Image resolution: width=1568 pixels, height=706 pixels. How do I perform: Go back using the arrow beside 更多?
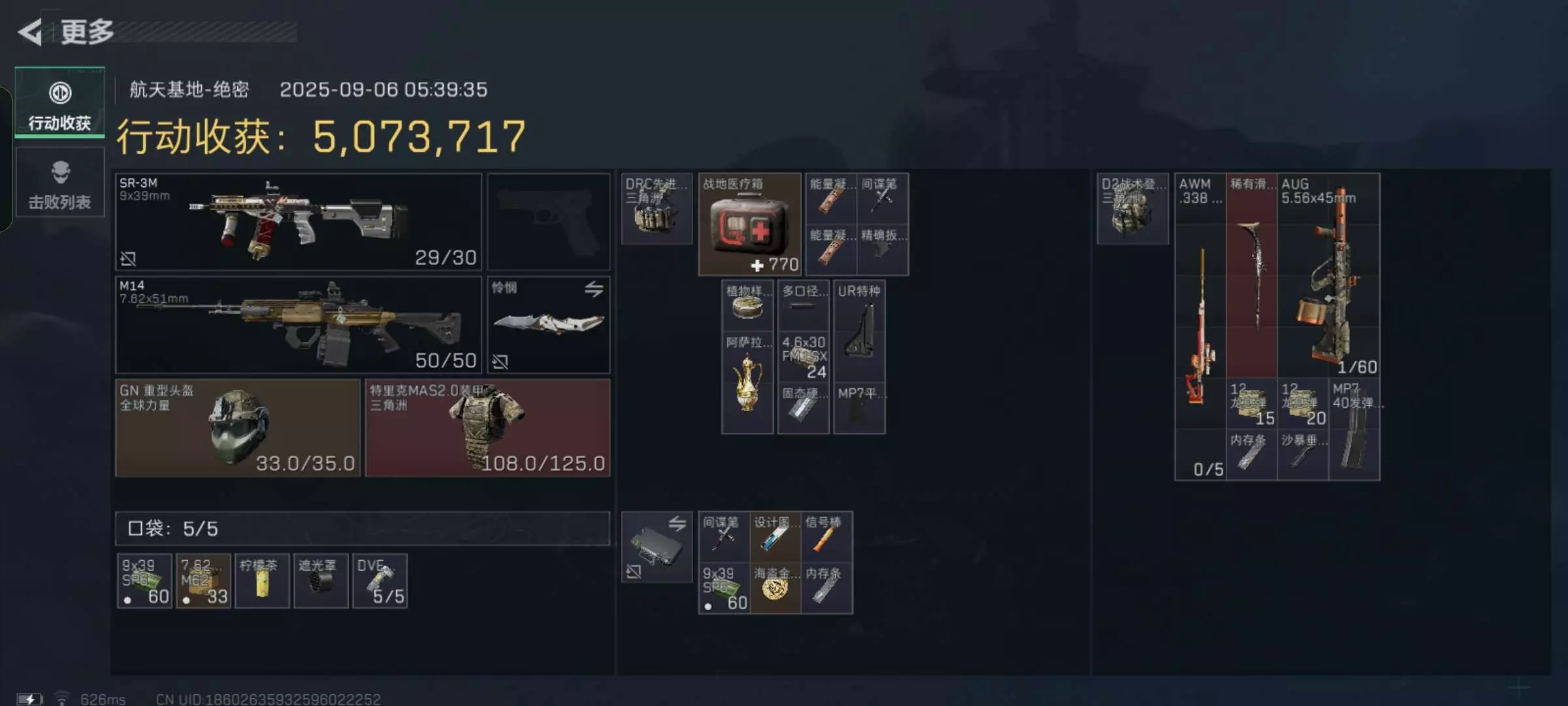[x=29, y=31]
